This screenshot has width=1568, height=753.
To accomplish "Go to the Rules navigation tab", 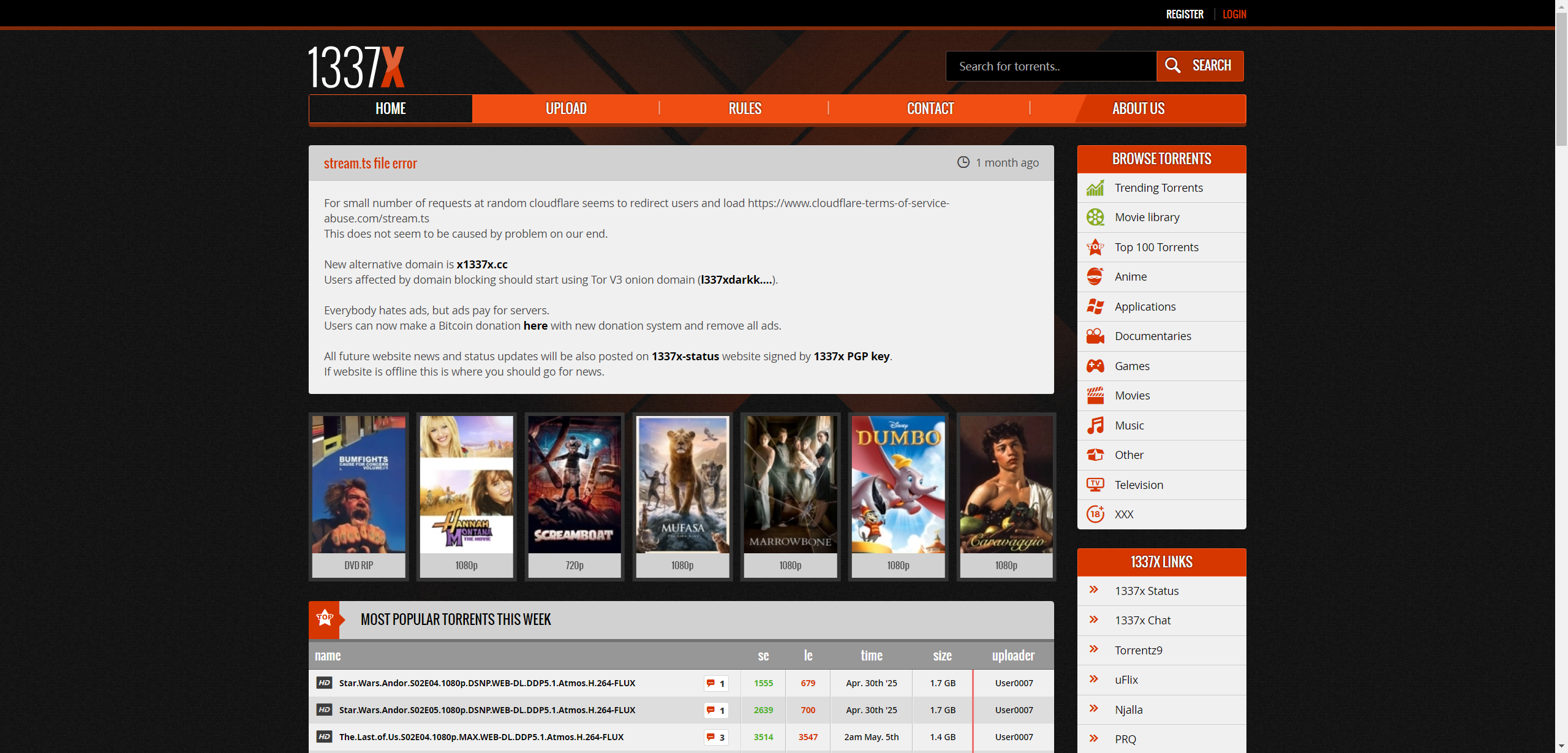I will point(744,109).
